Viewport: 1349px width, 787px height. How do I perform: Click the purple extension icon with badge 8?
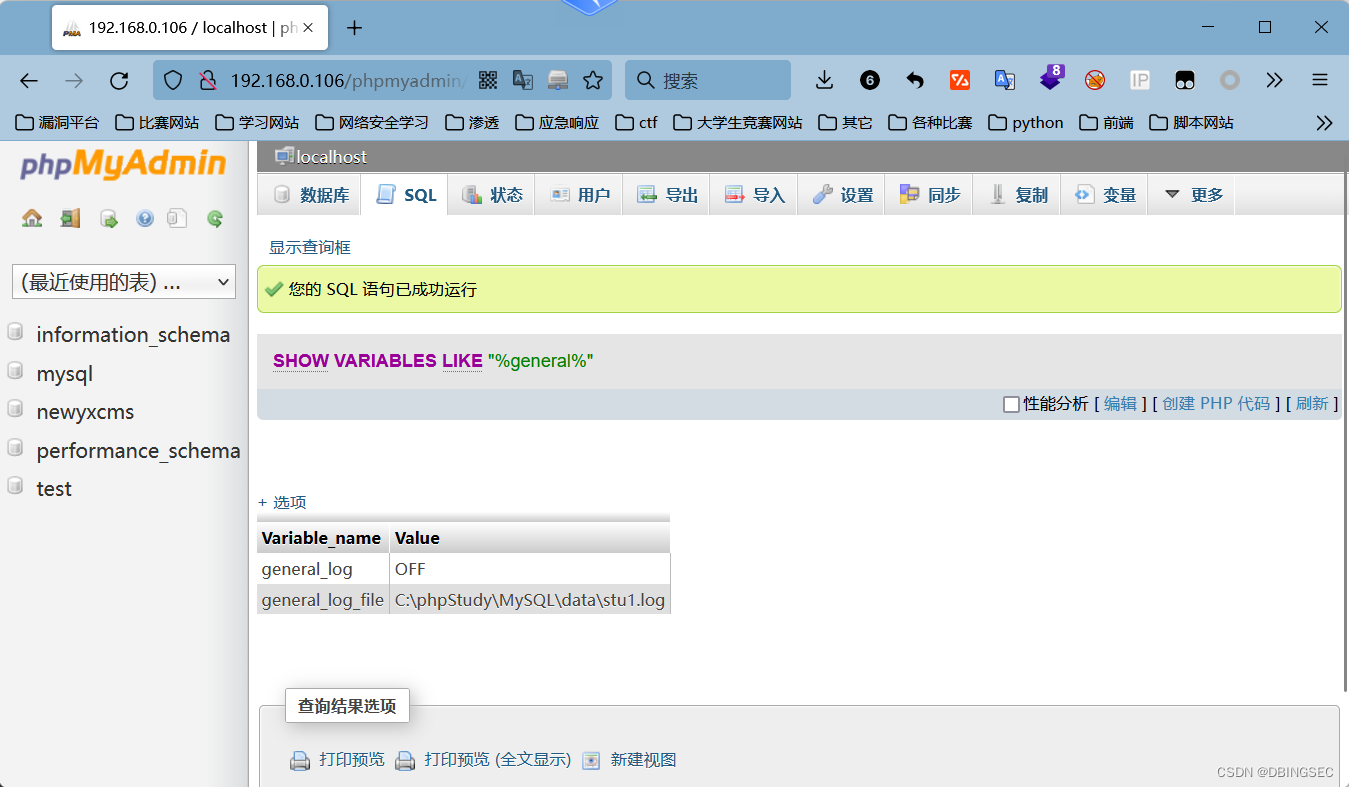point(1051,78)
